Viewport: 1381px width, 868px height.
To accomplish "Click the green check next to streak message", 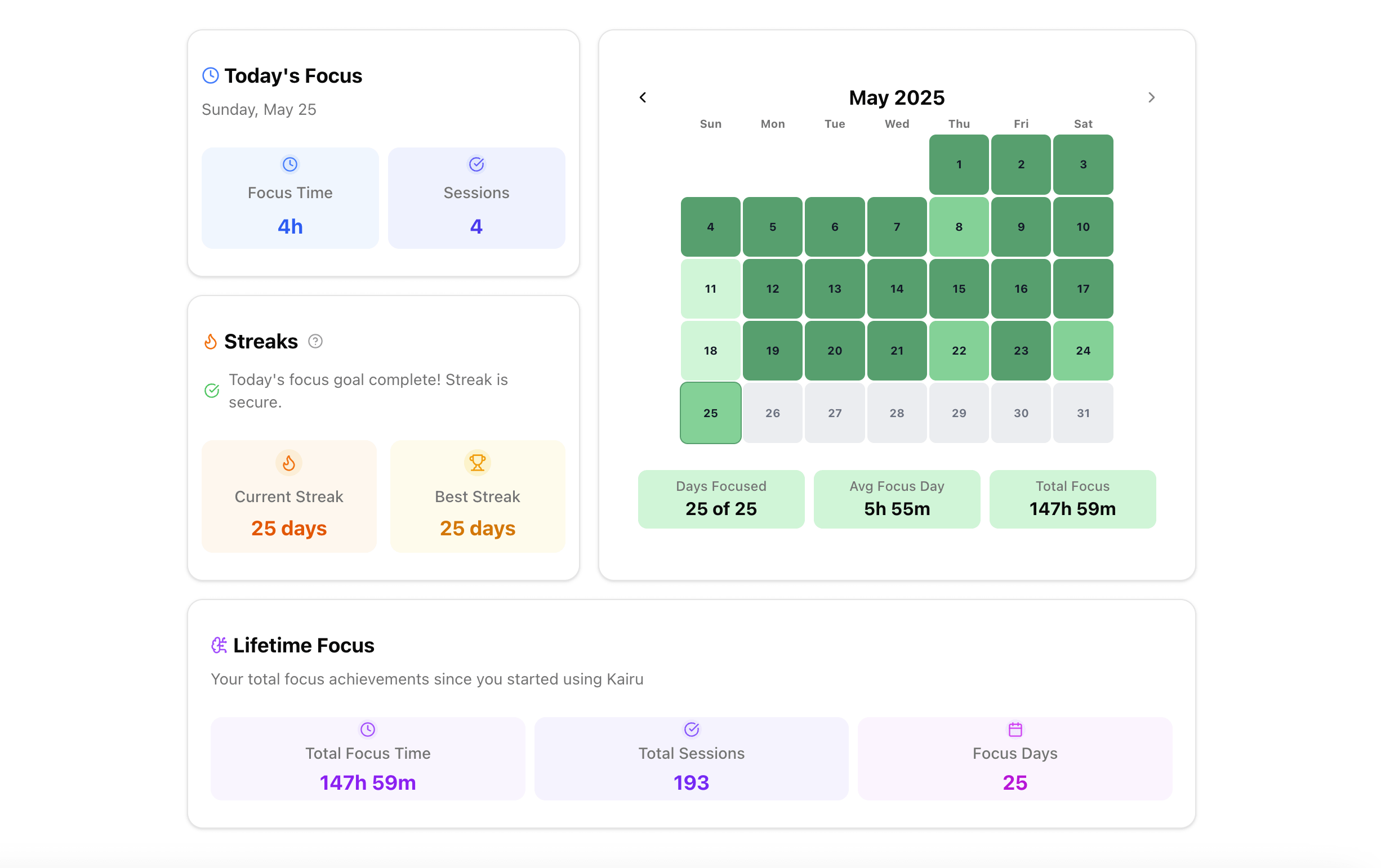I will (x=212, y=391).
